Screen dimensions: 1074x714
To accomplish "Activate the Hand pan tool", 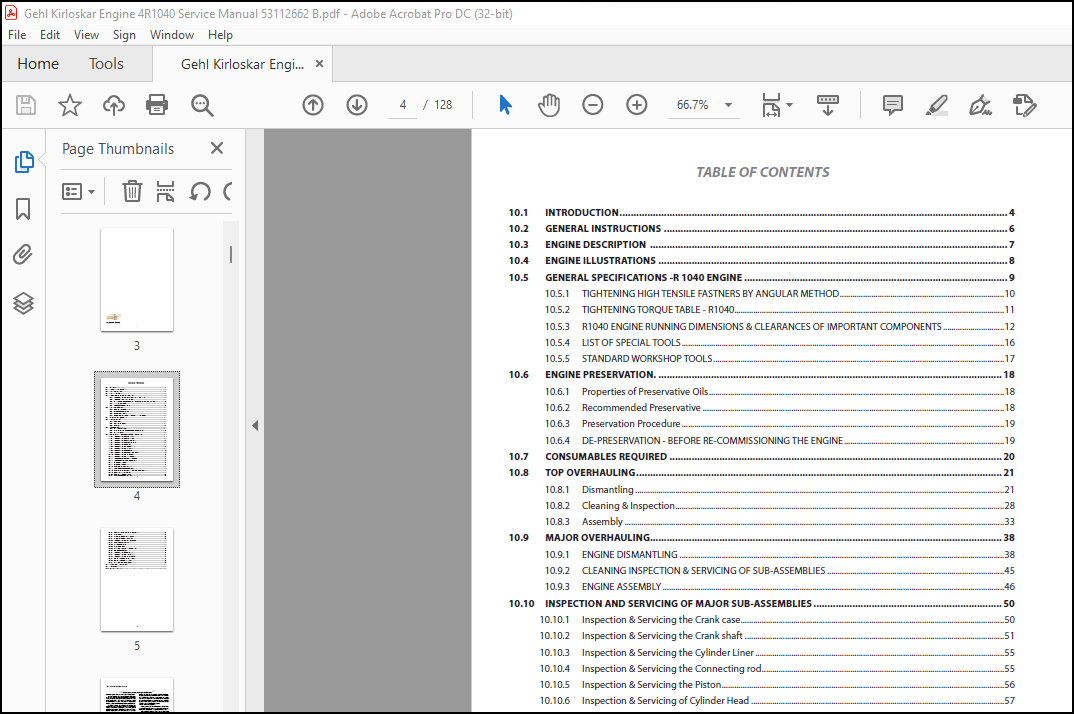I will [x=549, y=105].
